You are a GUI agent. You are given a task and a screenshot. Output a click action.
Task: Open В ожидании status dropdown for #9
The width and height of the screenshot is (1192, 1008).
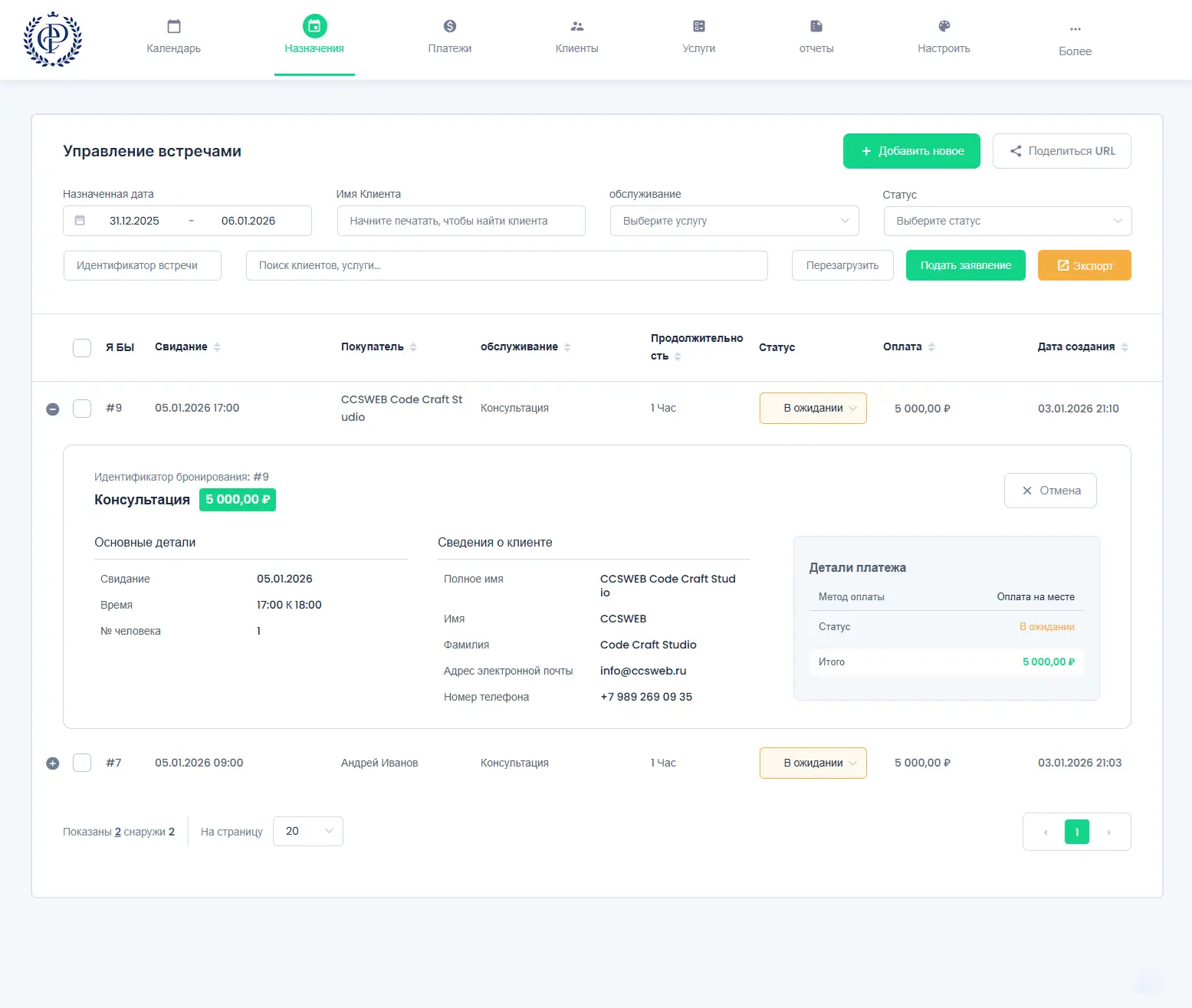(813, 408)
